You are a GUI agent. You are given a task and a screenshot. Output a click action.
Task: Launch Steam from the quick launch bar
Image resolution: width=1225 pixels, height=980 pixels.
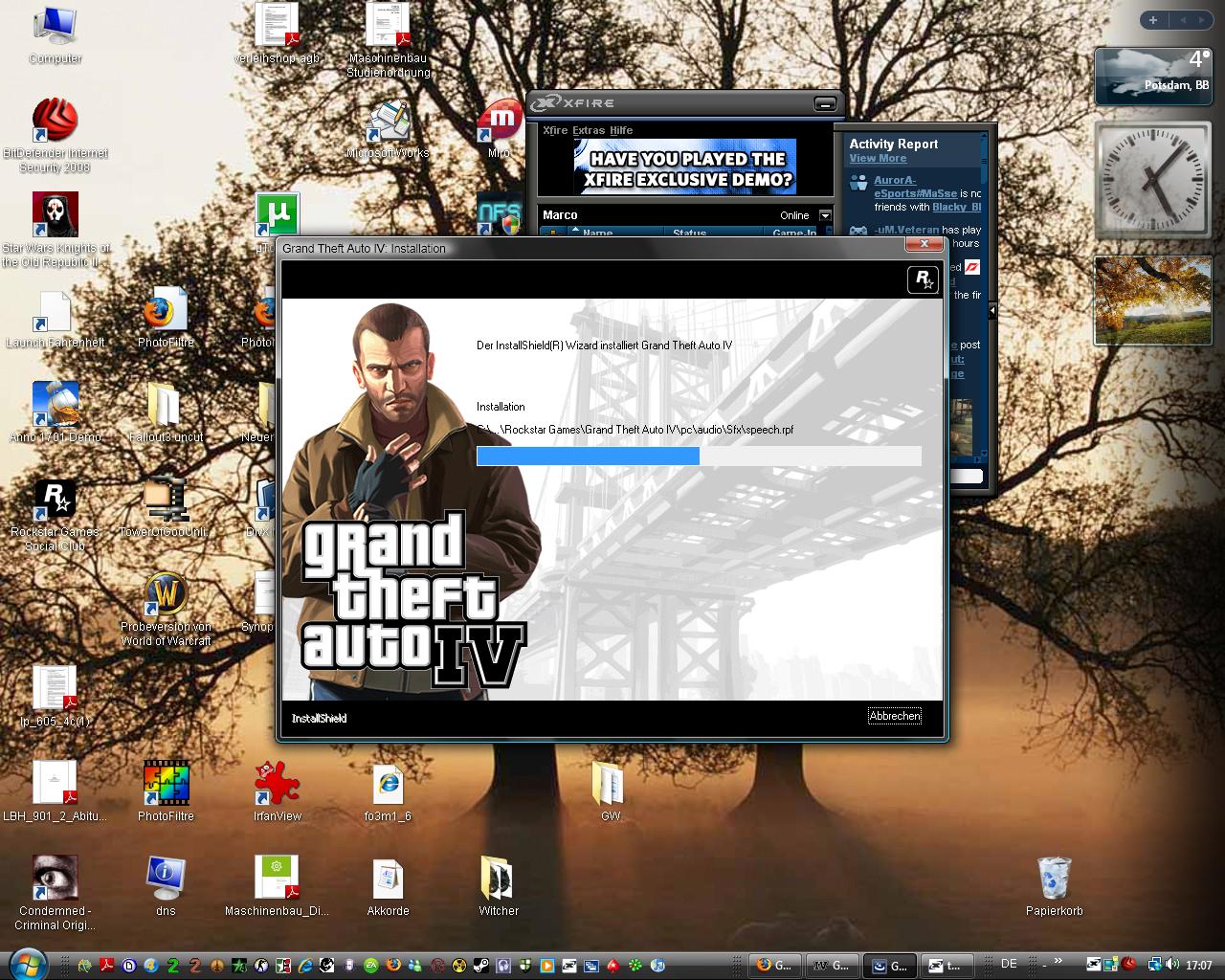(480, 966)
